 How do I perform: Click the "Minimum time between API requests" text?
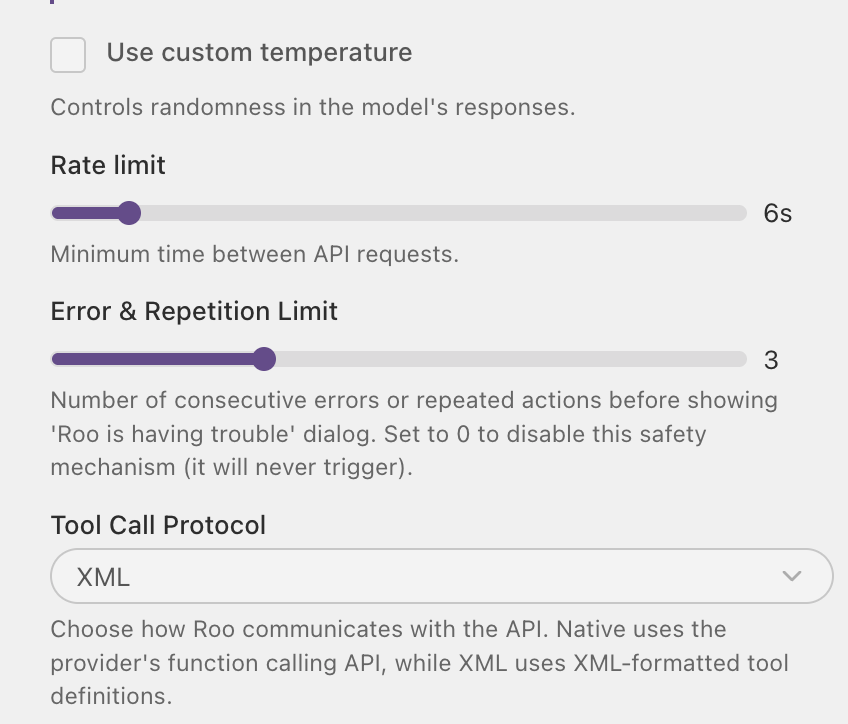255,254
